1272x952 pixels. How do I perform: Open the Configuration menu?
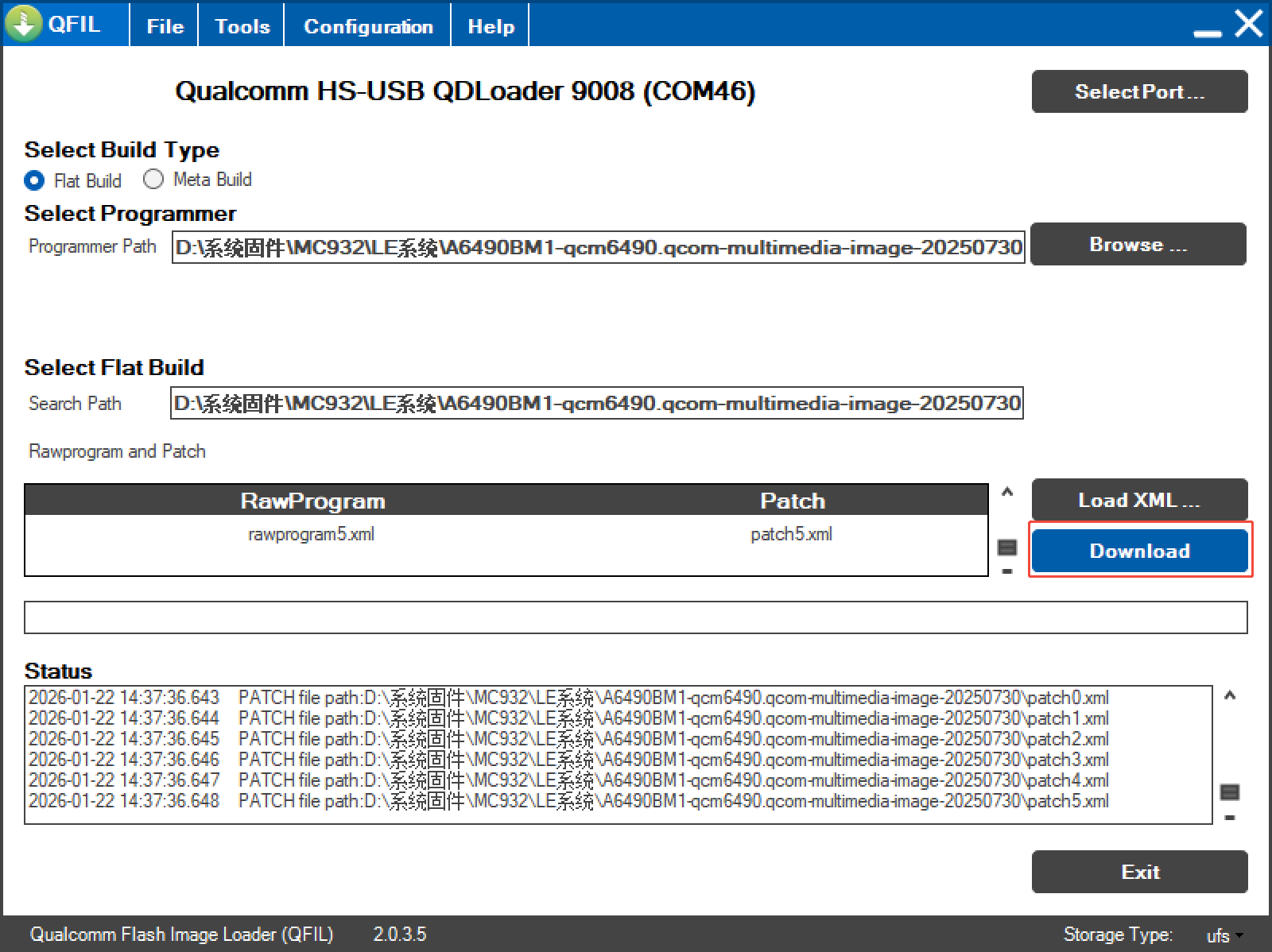pyautogui.click(x=368, y=26)
